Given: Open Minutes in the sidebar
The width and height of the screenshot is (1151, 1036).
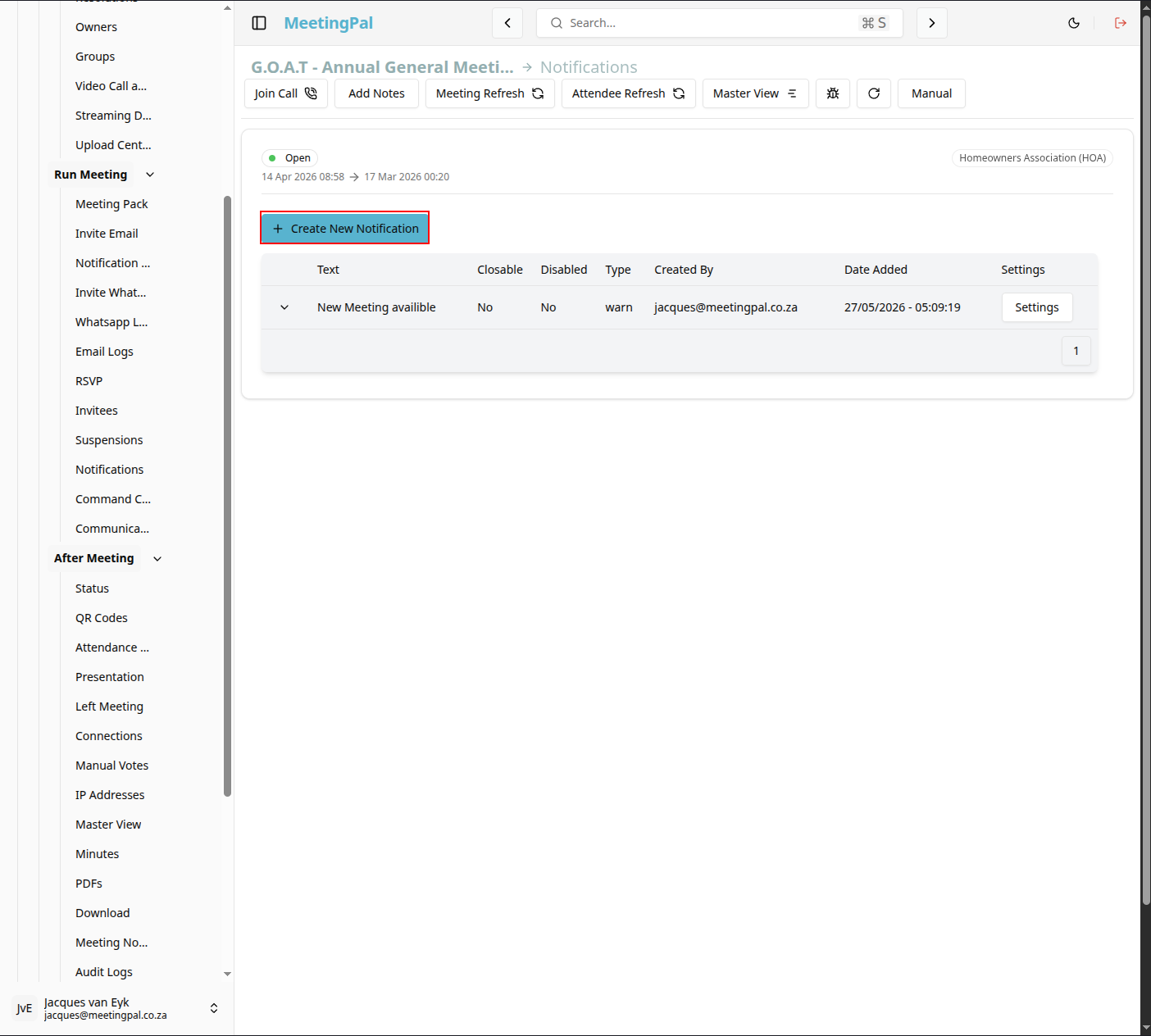Looking at the screenshot, I should point(98,854).
